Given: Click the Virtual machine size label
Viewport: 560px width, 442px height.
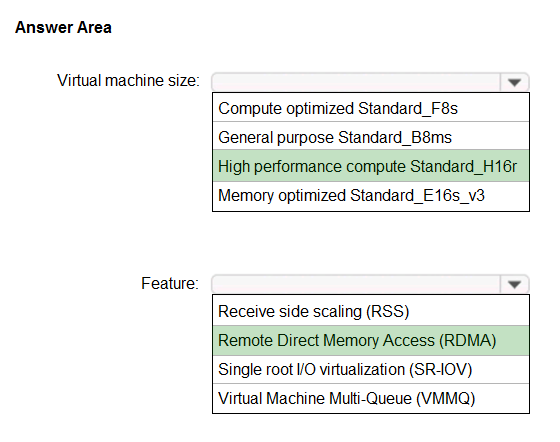Looking at the screenshot, I should [x=128, y=80].
